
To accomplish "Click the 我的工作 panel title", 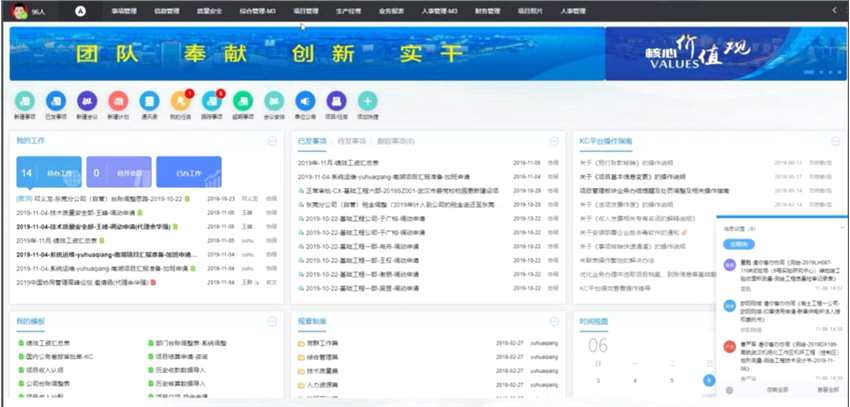I will 30,141.
